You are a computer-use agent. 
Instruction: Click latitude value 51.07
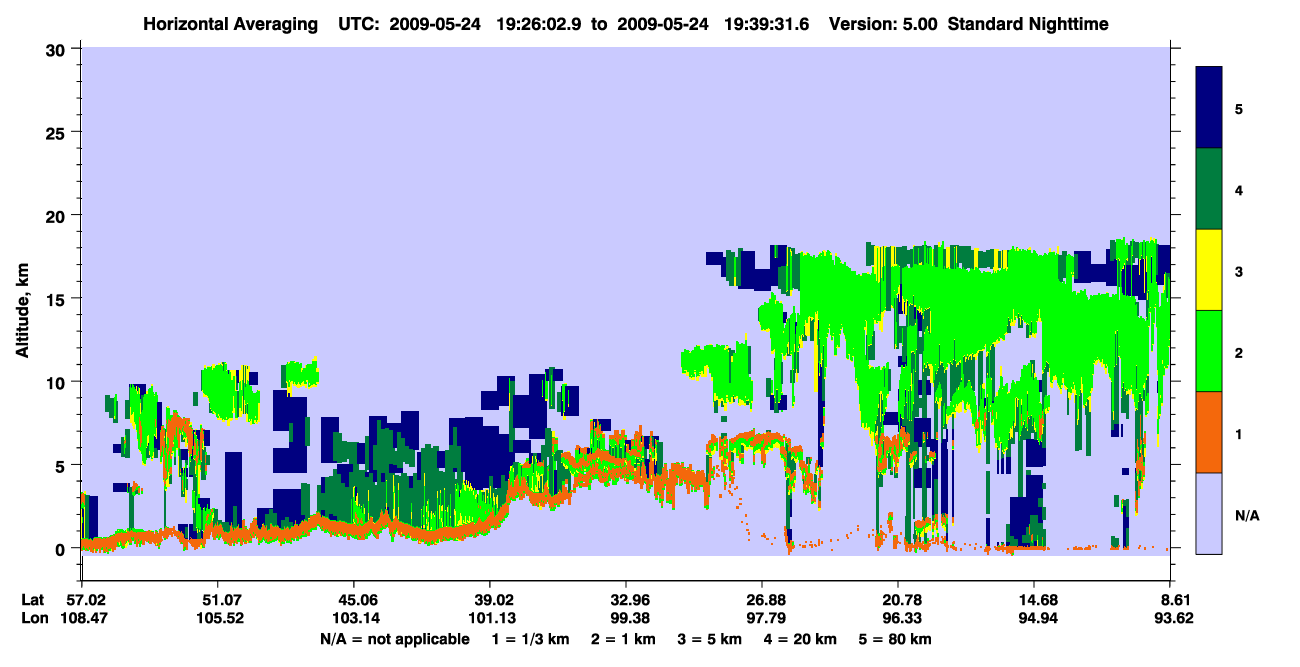tap(217, 600)
